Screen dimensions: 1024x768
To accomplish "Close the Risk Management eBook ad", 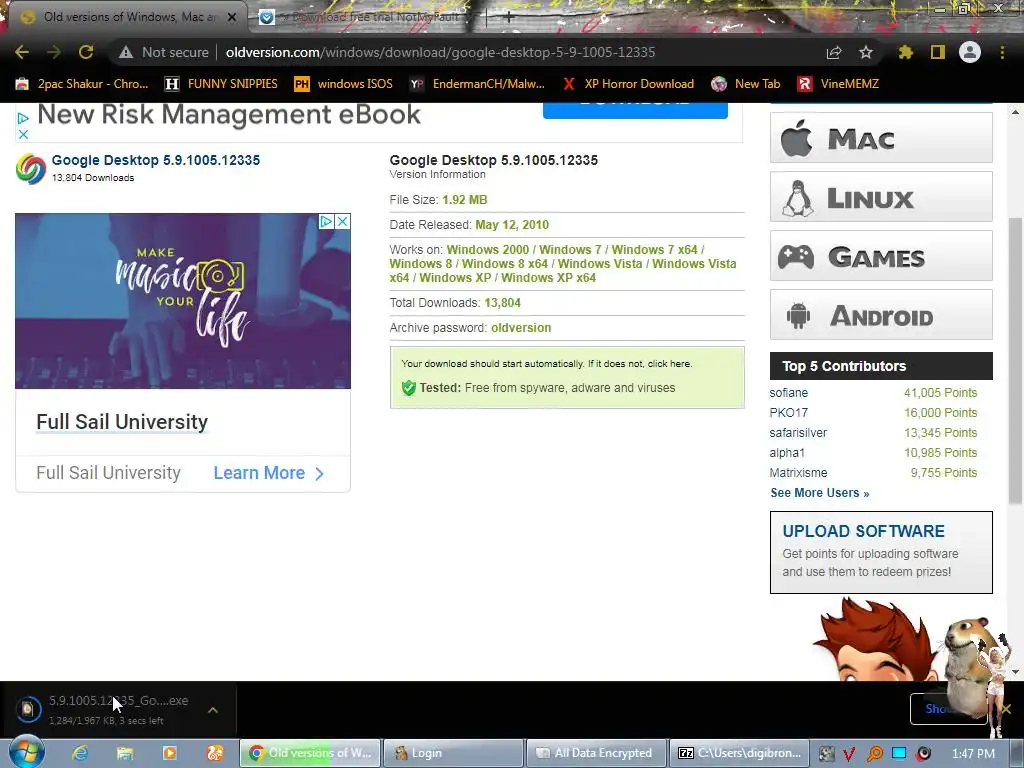I will coord(23,135).
